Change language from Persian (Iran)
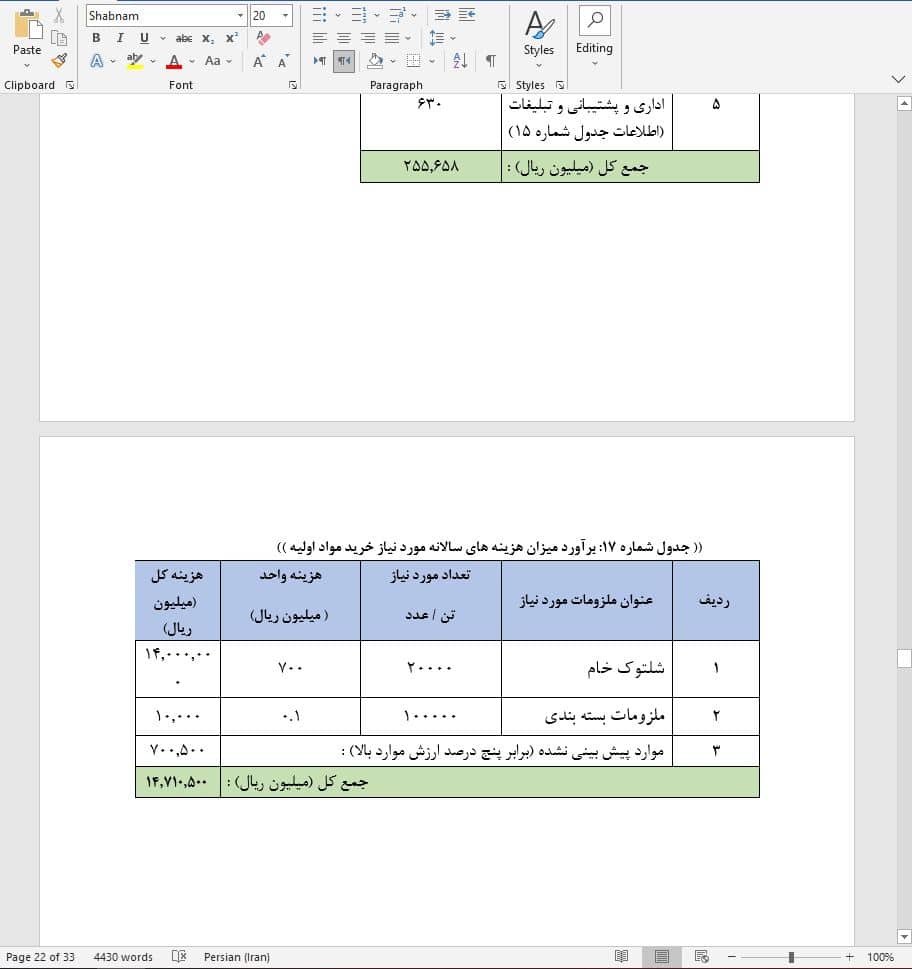The height and width of the screenshot is (969, 912). click(236, 956)
